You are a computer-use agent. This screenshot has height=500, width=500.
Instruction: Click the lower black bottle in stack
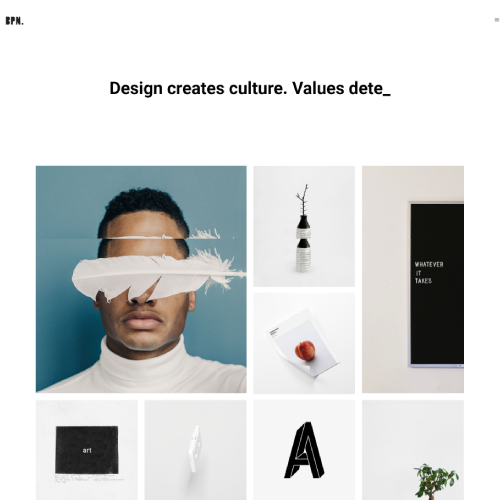(303, 255)
